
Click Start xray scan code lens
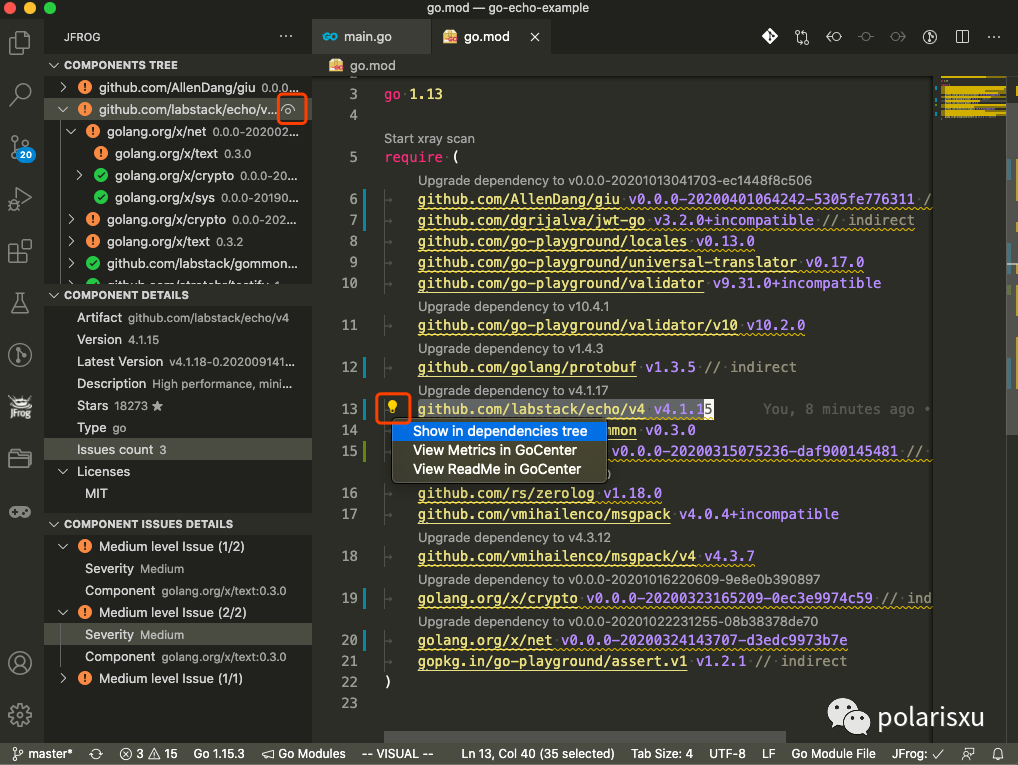pyautogui.click(x=429, y=138)
